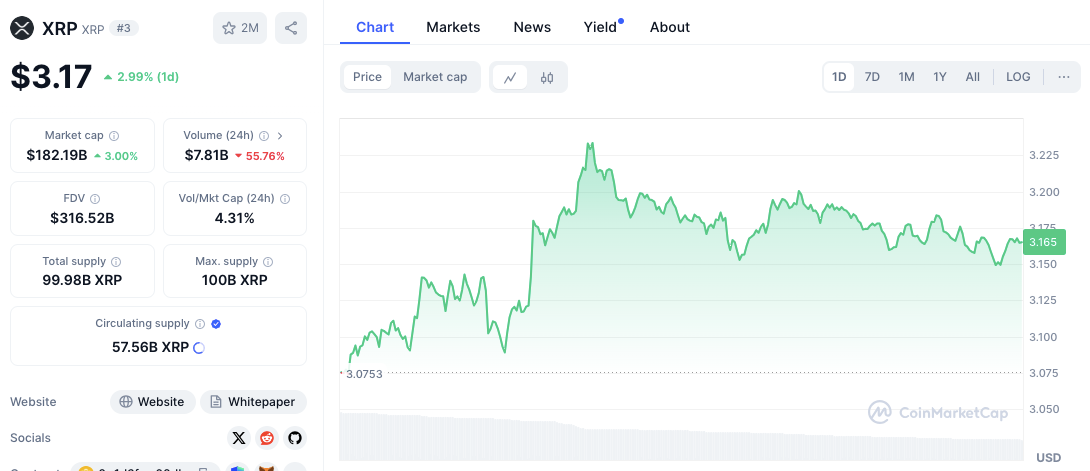The height and width of the screenshot is (471, 1090).
Task: Open XRP's Reddit social link
Action: point(267,438)
